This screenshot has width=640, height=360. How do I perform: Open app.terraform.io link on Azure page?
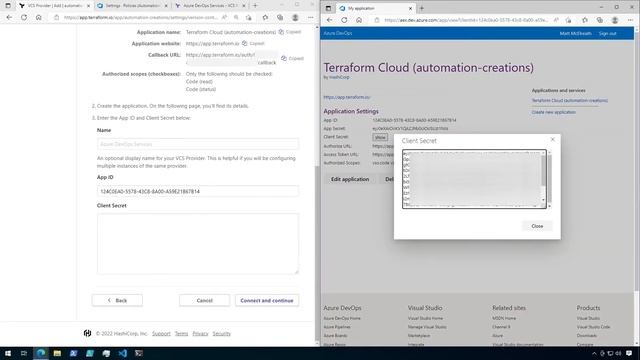(347, 97)
